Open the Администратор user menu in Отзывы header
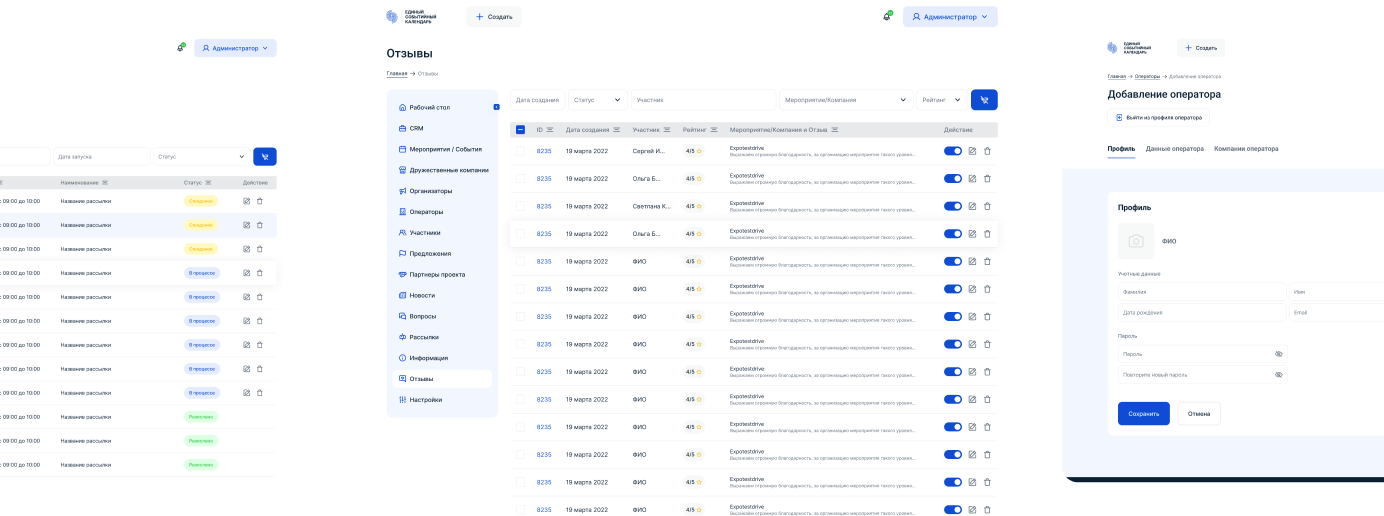 tap(949, 17)
